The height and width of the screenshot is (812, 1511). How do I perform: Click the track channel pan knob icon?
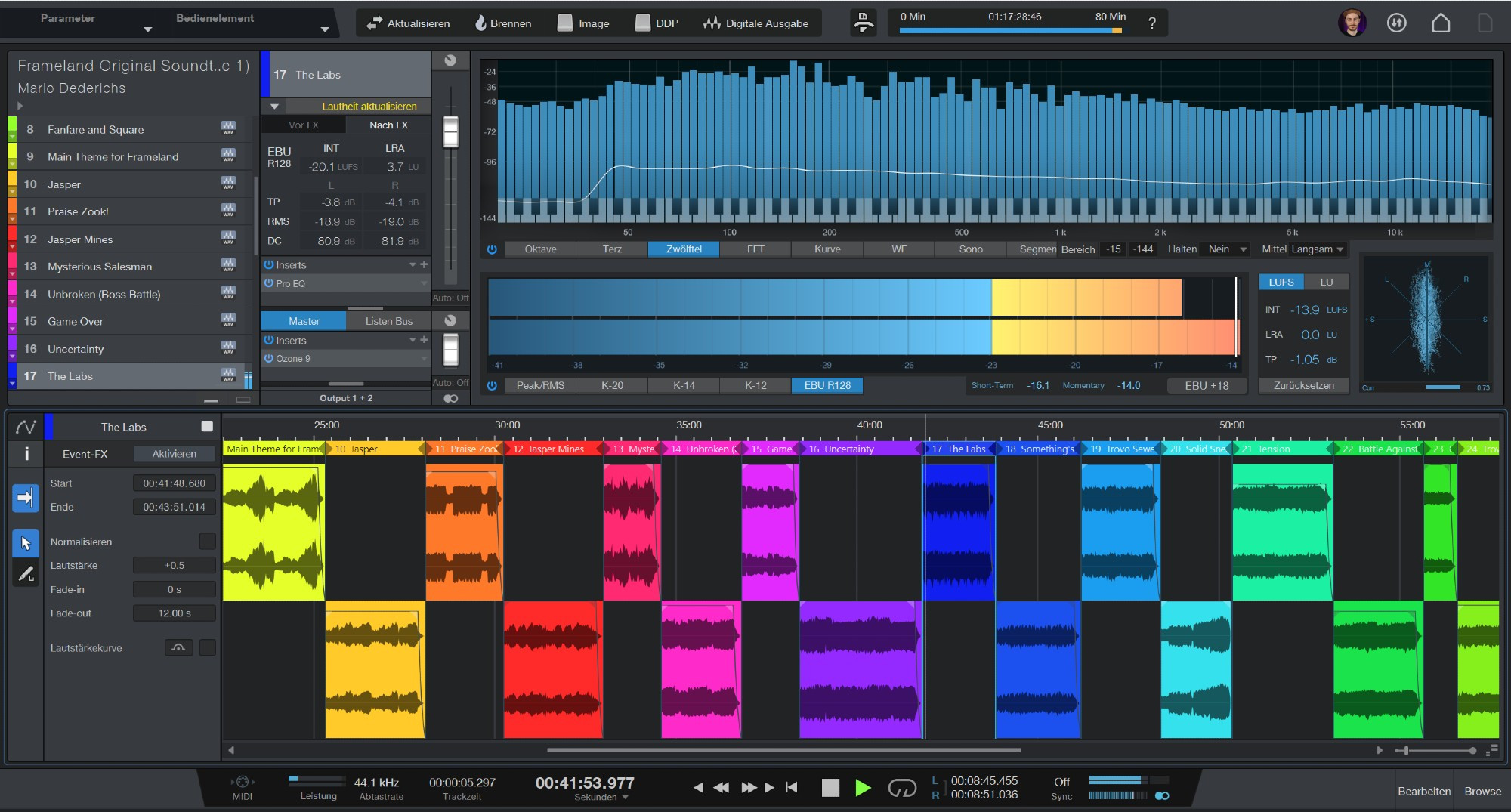point(450,61)
